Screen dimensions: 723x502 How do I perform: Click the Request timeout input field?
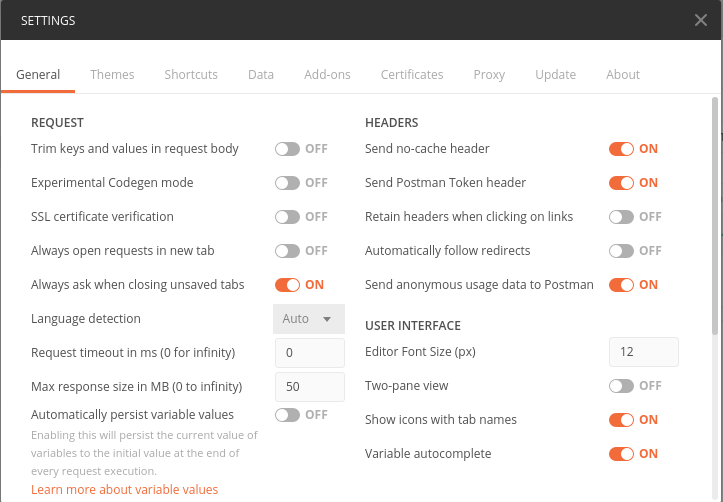tap(309, 353)
